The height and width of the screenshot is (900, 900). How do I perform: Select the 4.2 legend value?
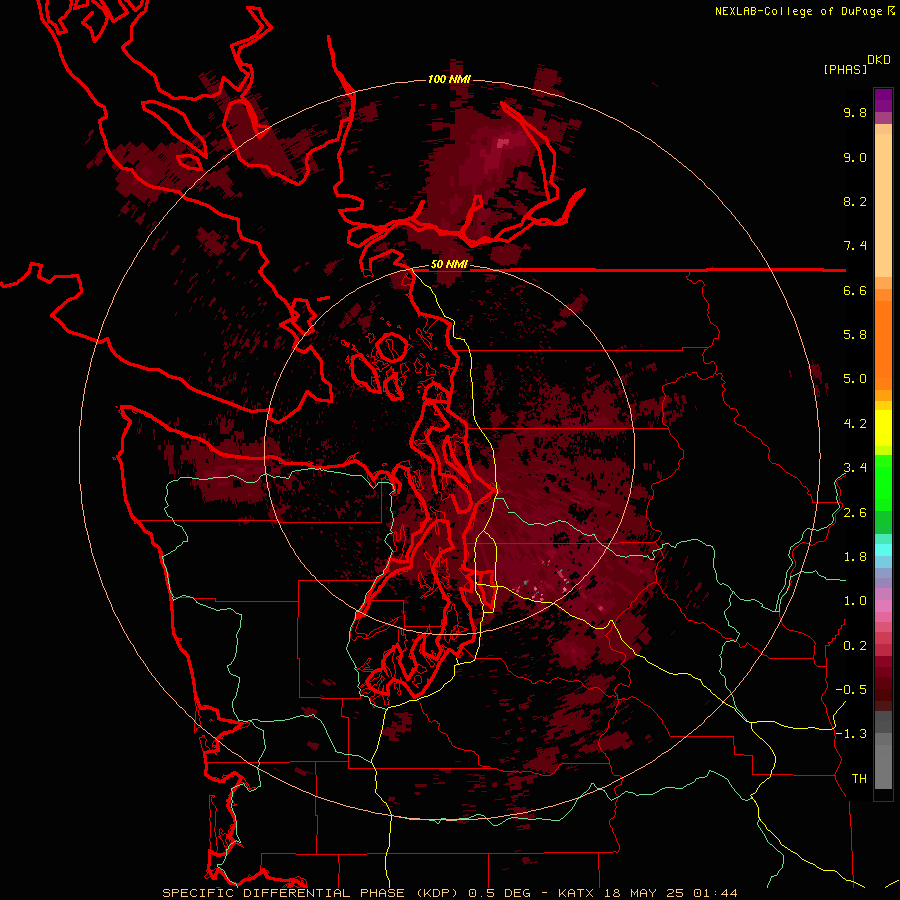click(855, 424)
